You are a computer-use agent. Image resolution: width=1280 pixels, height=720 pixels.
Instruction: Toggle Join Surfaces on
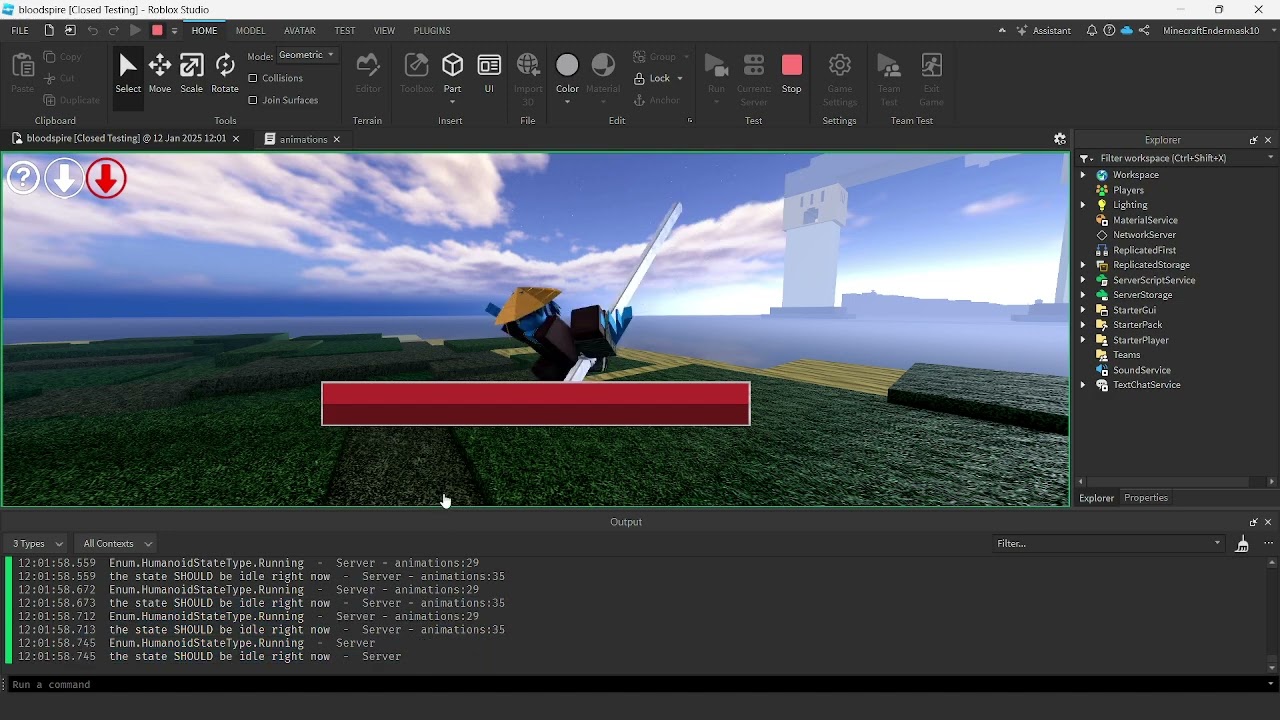254,100
